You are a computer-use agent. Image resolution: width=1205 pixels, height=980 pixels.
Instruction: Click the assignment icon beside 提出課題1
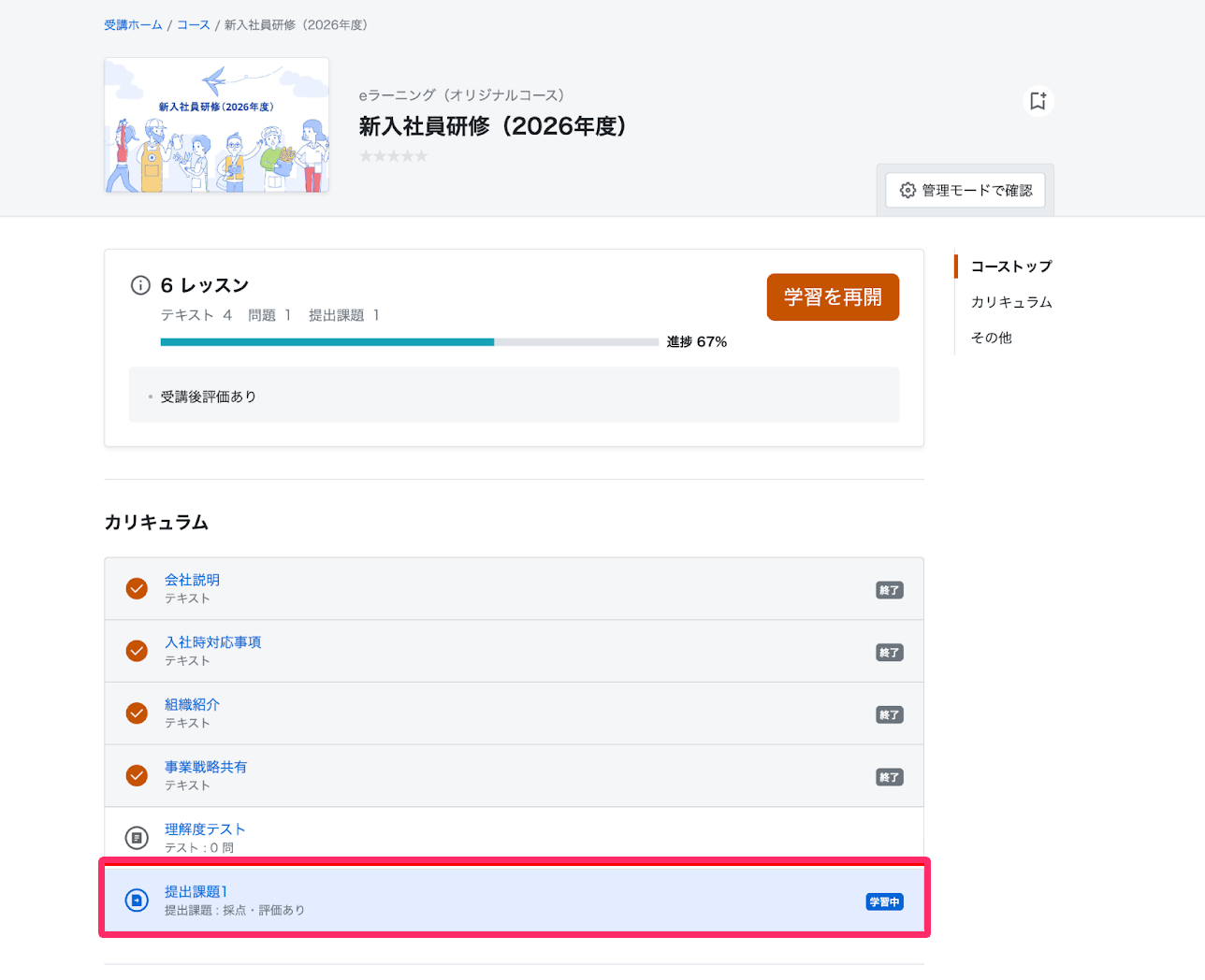tap(137, 901)
